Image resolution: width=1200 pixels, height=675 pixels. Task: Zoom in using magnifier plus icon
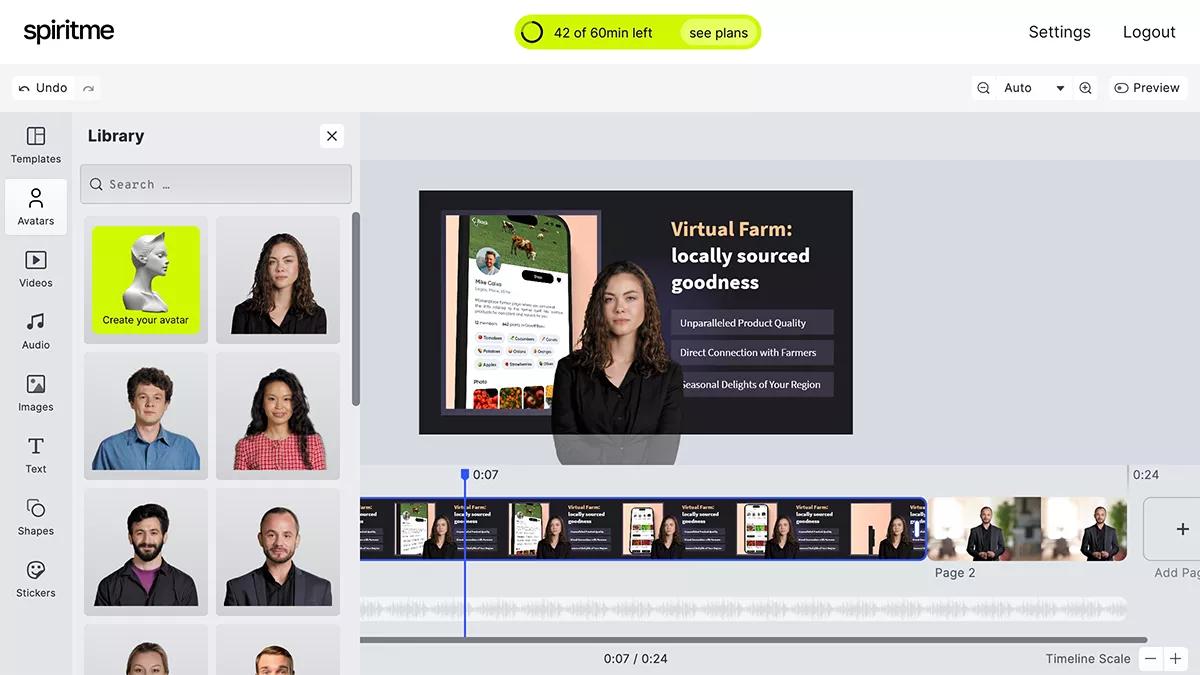1085,88
